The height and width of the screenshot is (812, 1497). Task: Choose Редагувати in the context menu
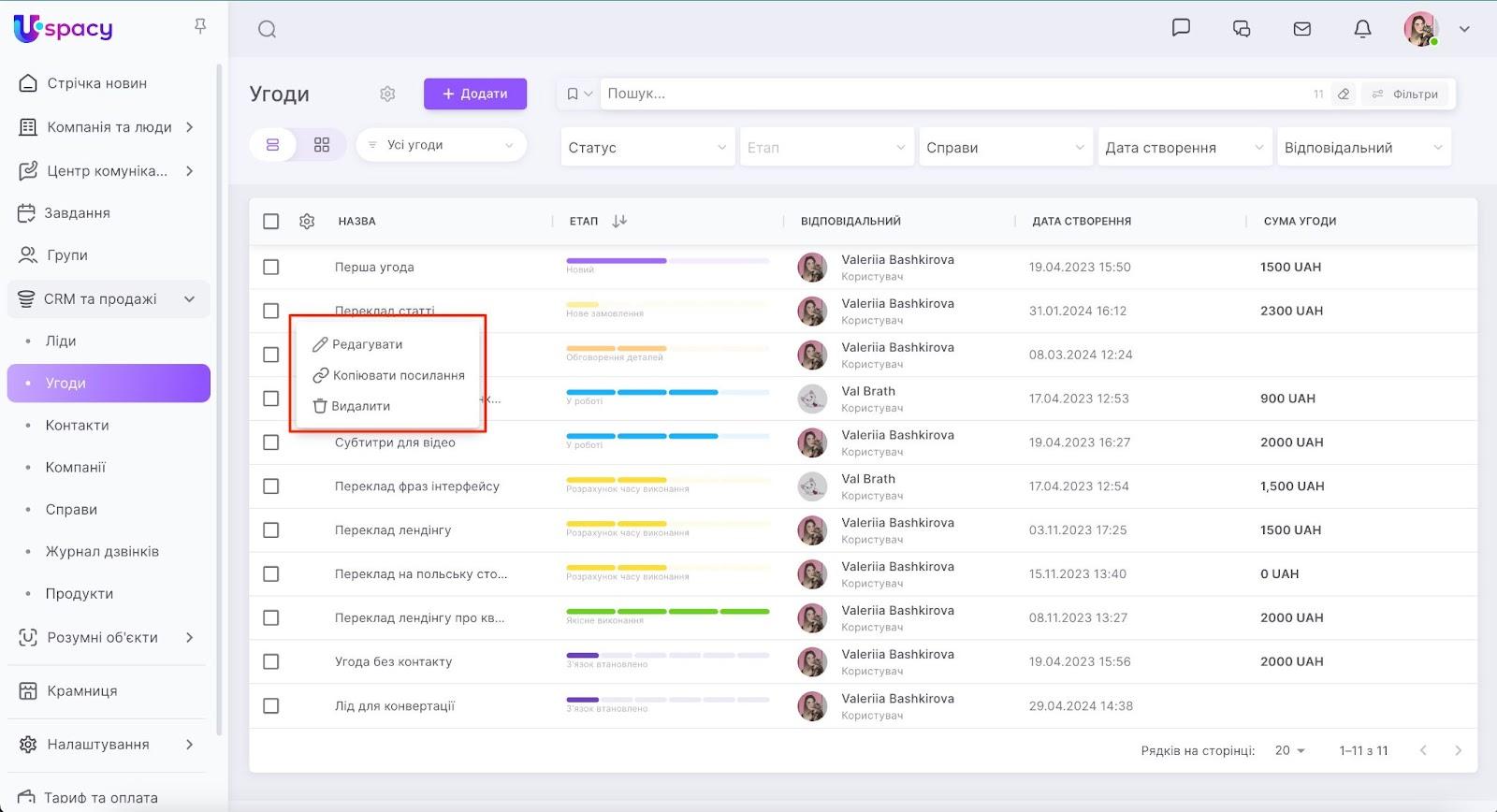click(367, 344)
